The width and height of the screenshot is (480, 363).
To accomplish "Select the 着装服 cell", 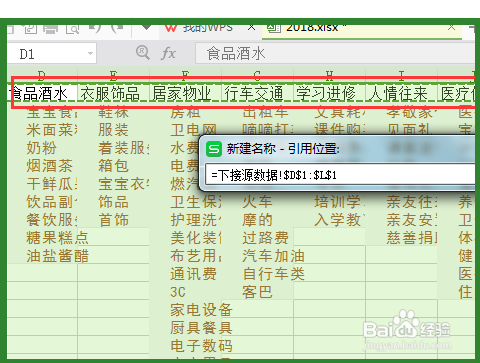I will tap(113, 148).
